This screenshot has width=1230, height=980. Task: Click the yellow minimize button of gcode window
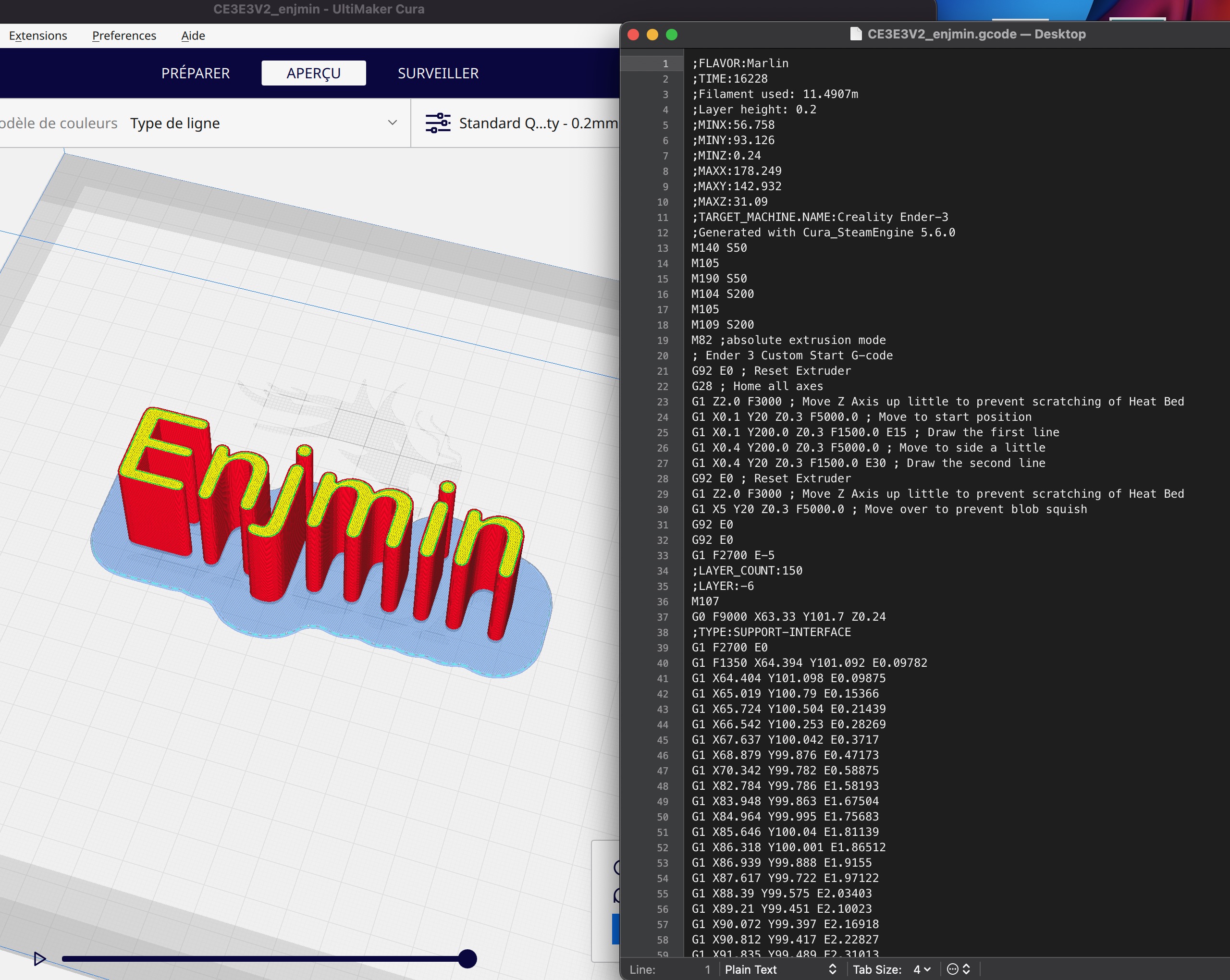click(652, 35)
